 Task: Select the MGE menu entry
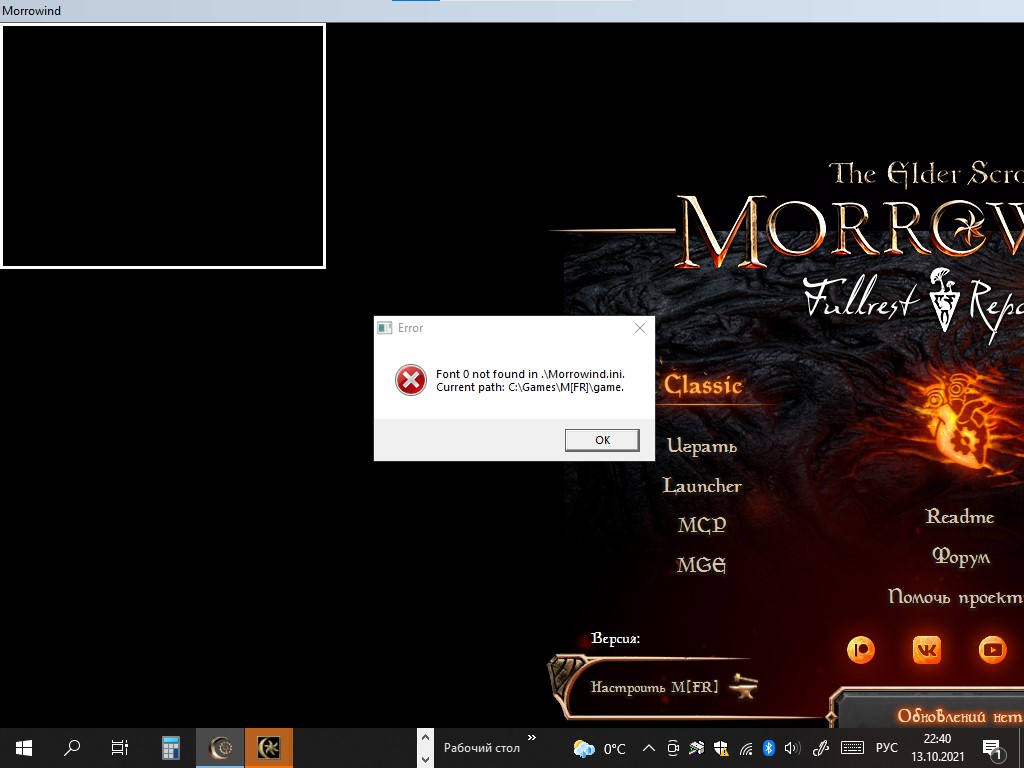(701, 565)
